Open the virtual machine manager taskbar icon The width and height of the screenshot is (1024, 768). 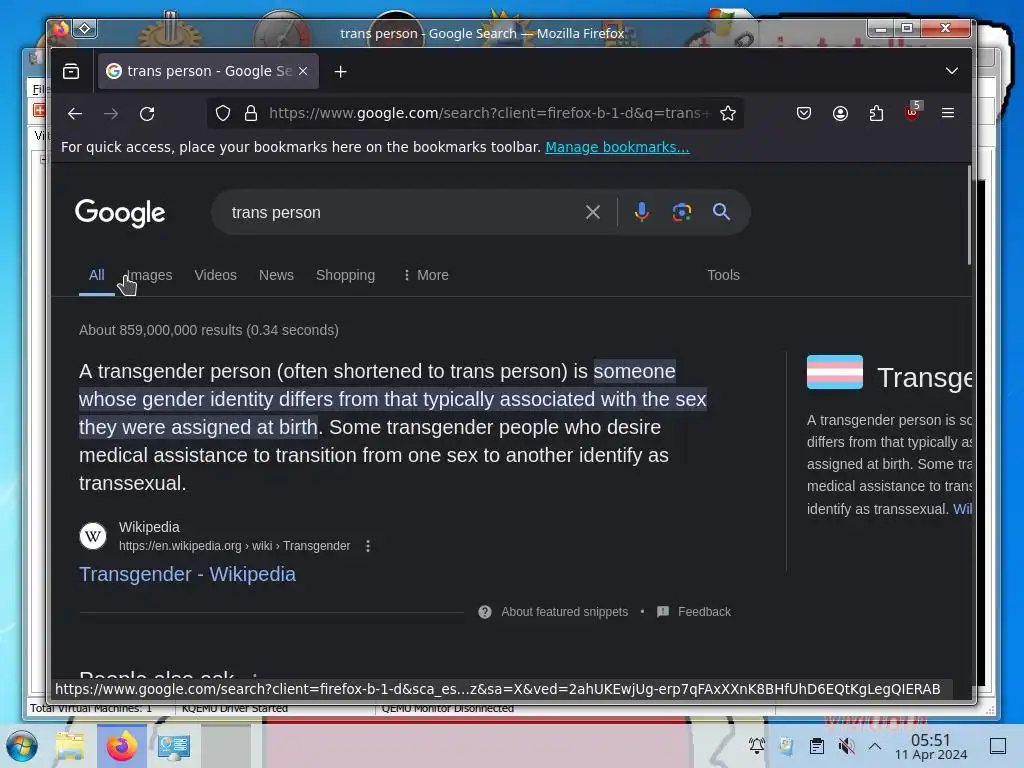coord(174,746)
